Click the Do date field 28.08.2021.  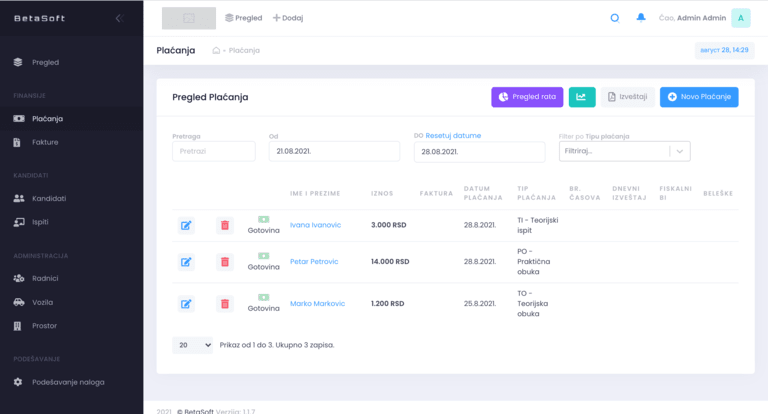[480, 152]
